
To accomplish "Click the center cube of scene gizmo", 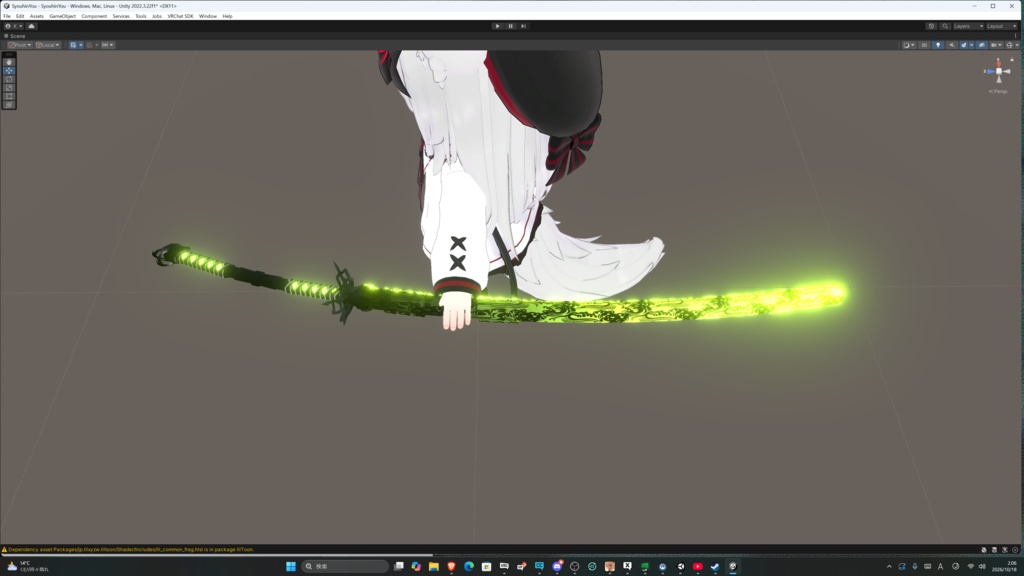I will [999, 71].
